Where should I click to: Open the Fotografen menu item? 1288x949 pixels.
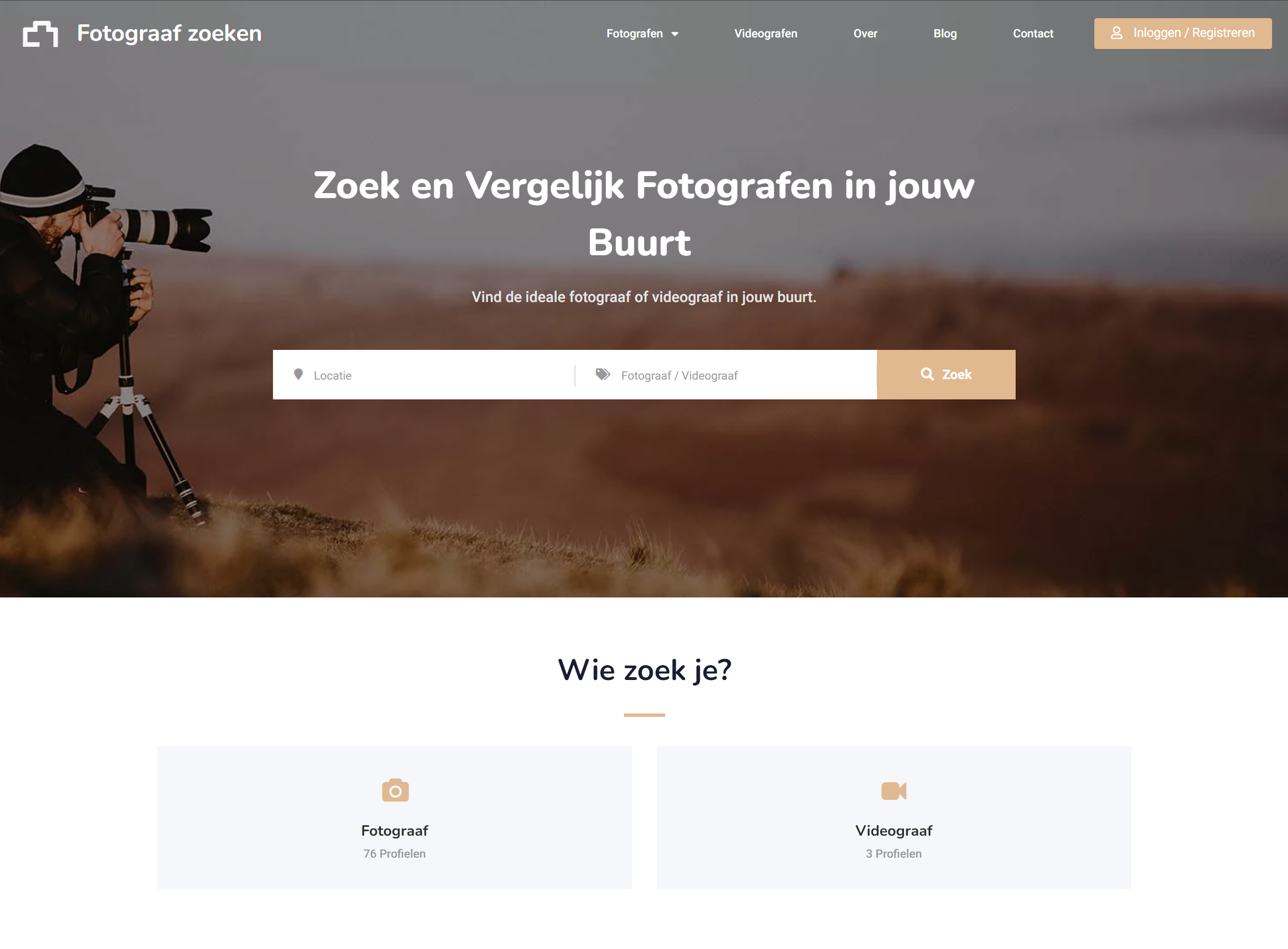[x=634, y=34]
